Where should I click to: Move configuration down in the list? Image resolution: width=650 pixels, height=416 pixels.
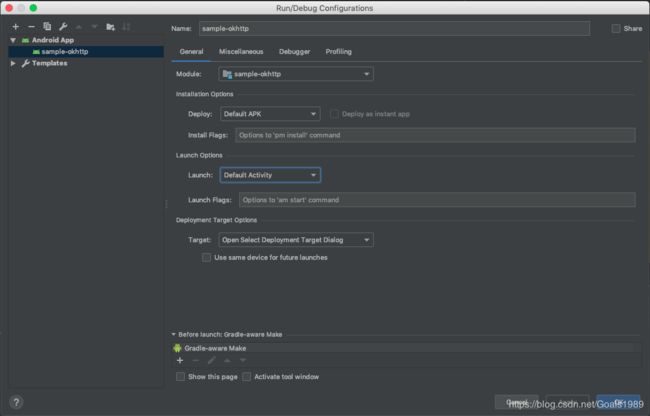[x=95, y=27]
